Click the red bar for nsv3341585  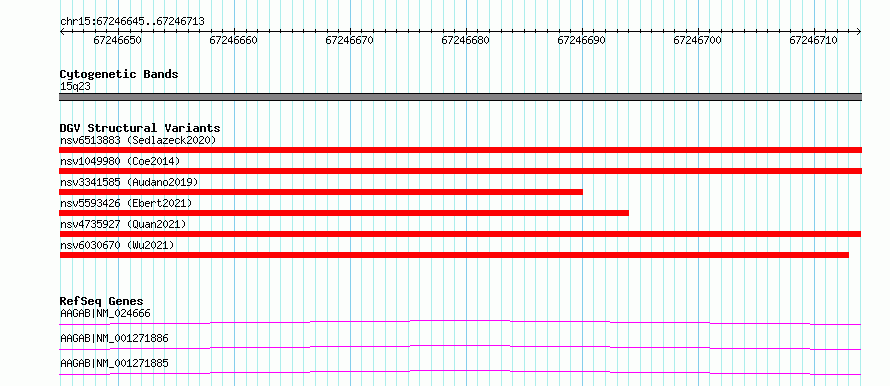pyautogui.click(x=321, y=192)
